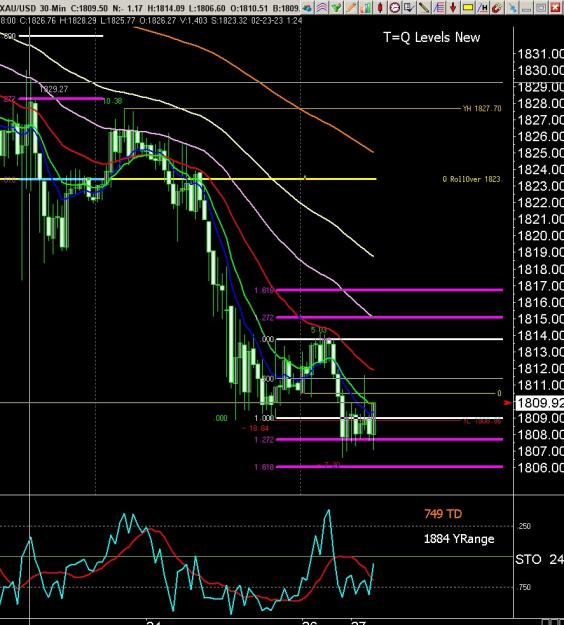Click the 1823.00 price axis value
This screenshot has width=564, height=625.
(x=540, y=186)
